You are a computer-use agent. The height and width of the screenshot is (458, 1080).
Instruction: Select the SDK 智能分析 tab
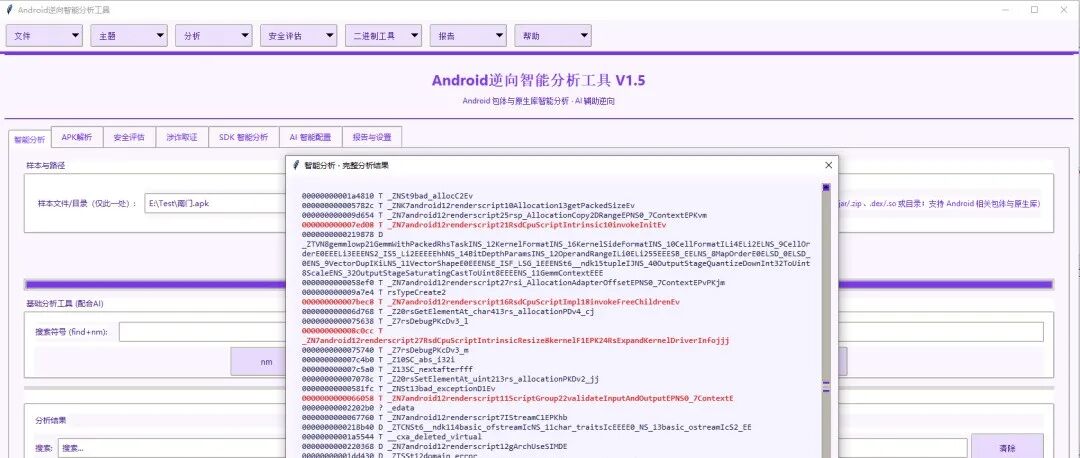pos(244,137)
